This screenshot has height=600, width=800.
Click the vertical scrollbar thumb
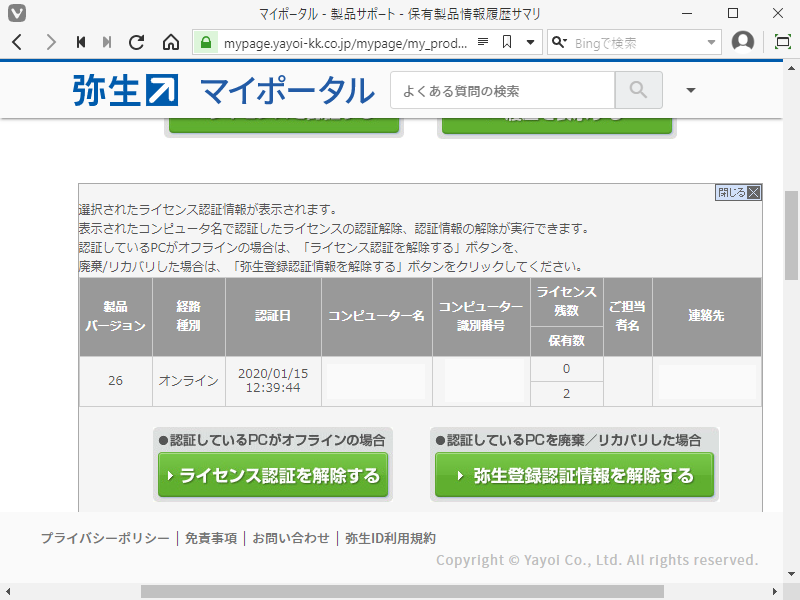point(791,235)
